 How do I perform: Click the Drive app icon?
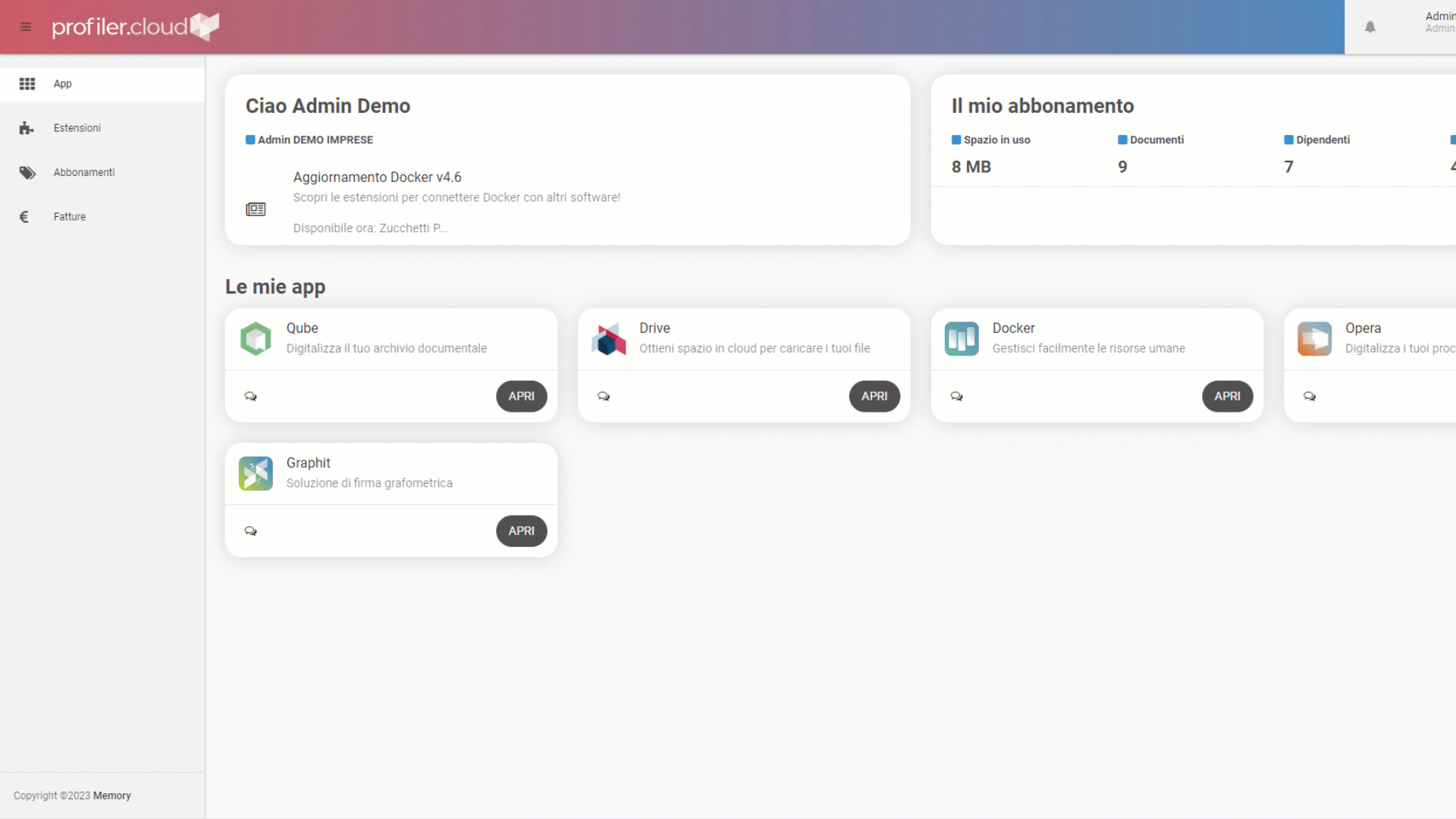tap(608, 339)
